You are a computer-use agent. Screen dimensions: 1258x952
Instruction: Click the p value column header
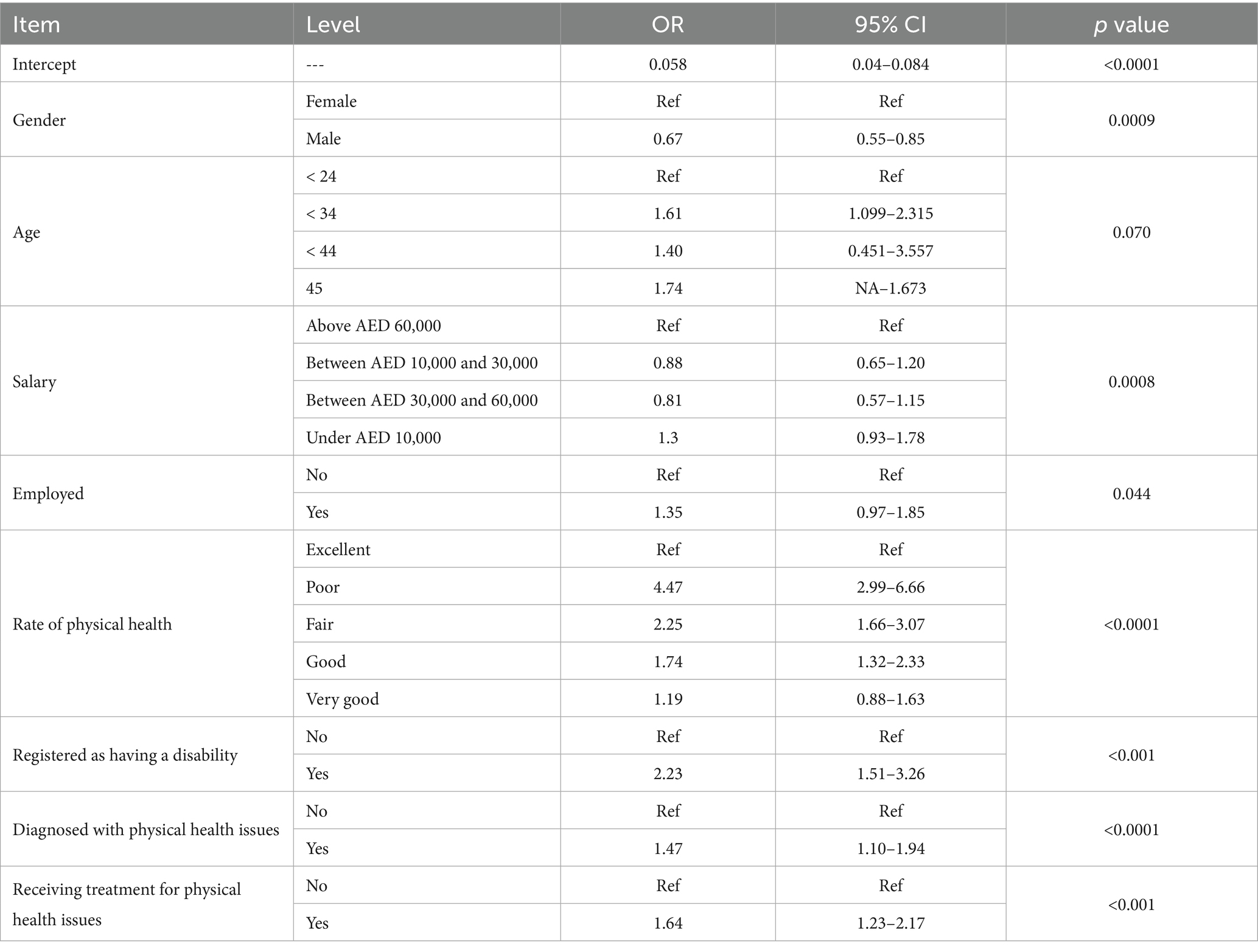point(1131,24)
